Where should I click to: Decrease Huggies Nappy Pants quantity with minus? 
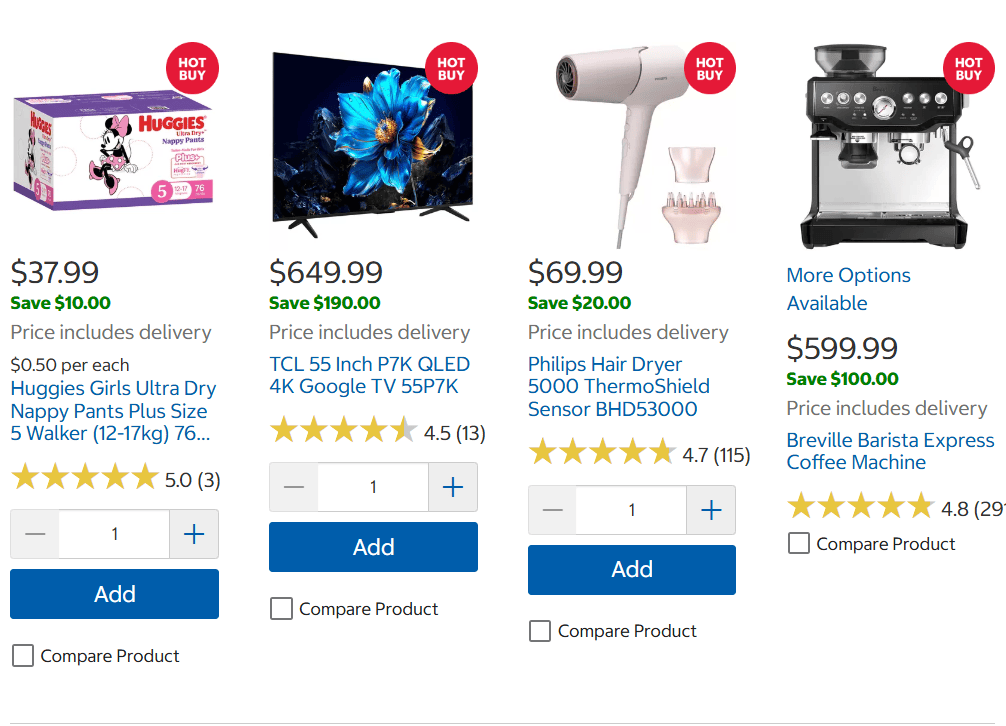(35, 534)
